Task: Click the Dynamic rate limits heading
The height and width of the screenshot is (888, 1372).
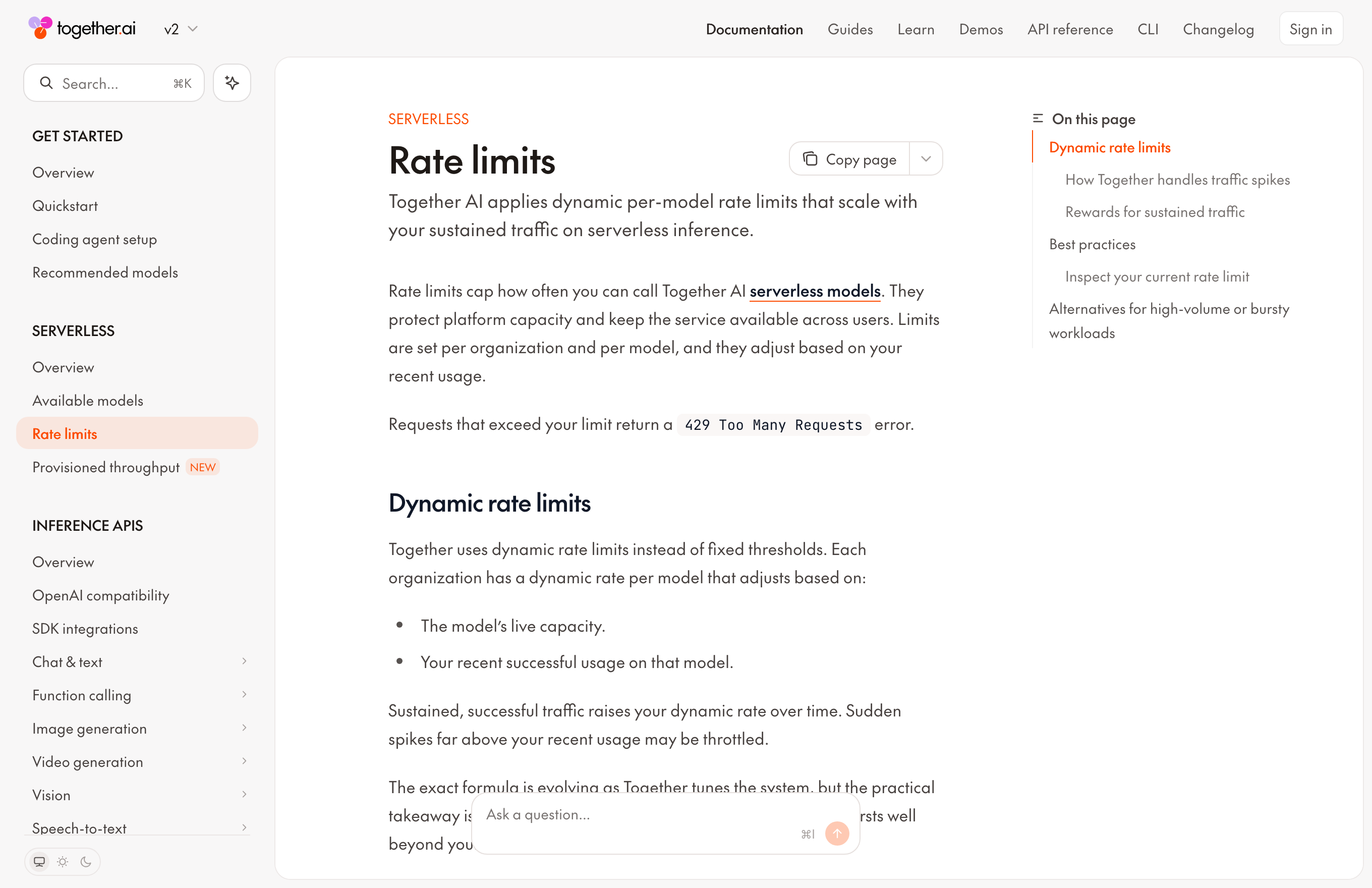Action: [489, 504]
